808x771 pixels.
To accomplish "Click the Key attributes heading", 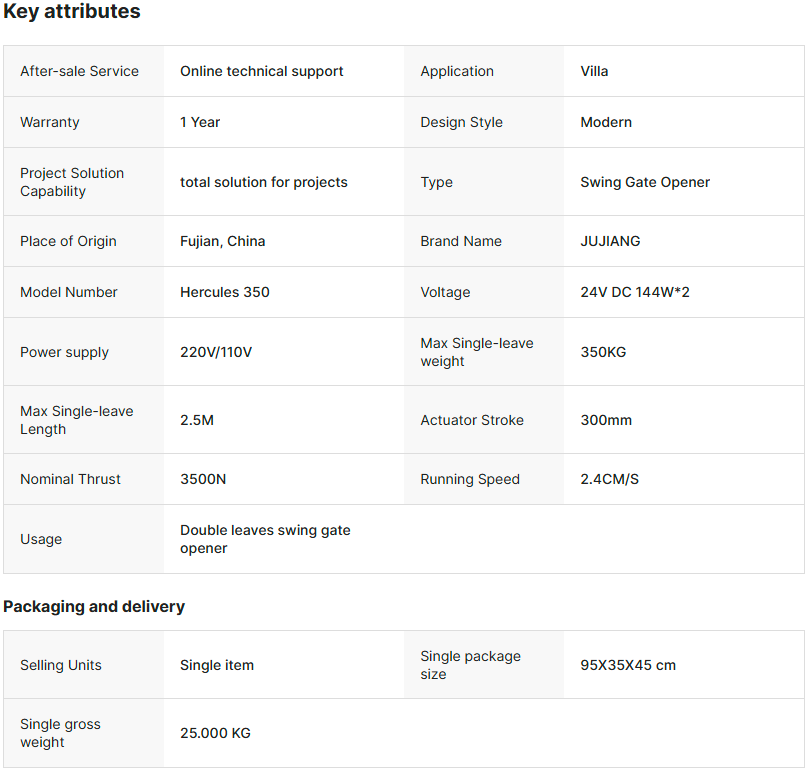I will pos(72,12).
